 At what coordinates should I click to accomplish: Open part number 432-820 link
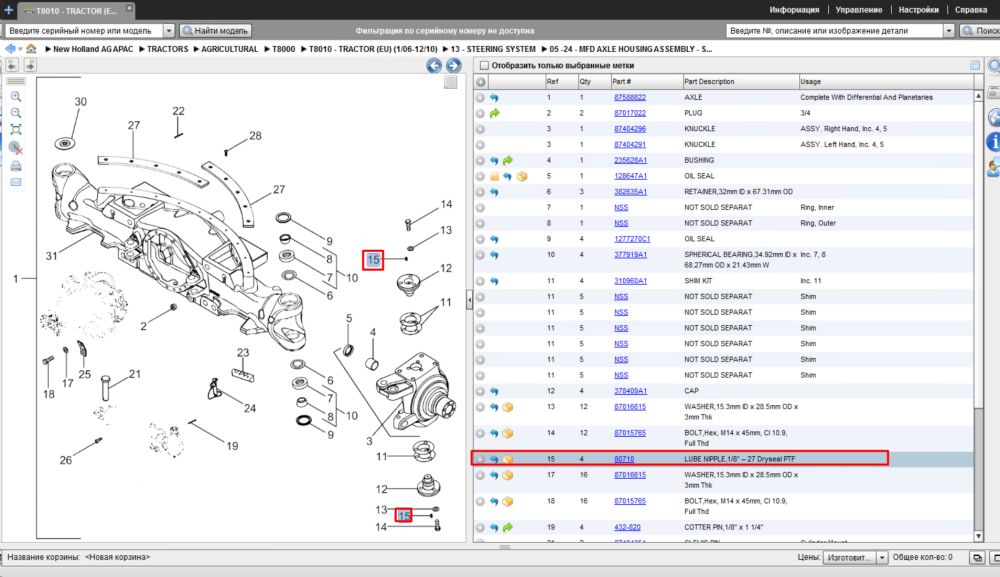coord(627,528)
